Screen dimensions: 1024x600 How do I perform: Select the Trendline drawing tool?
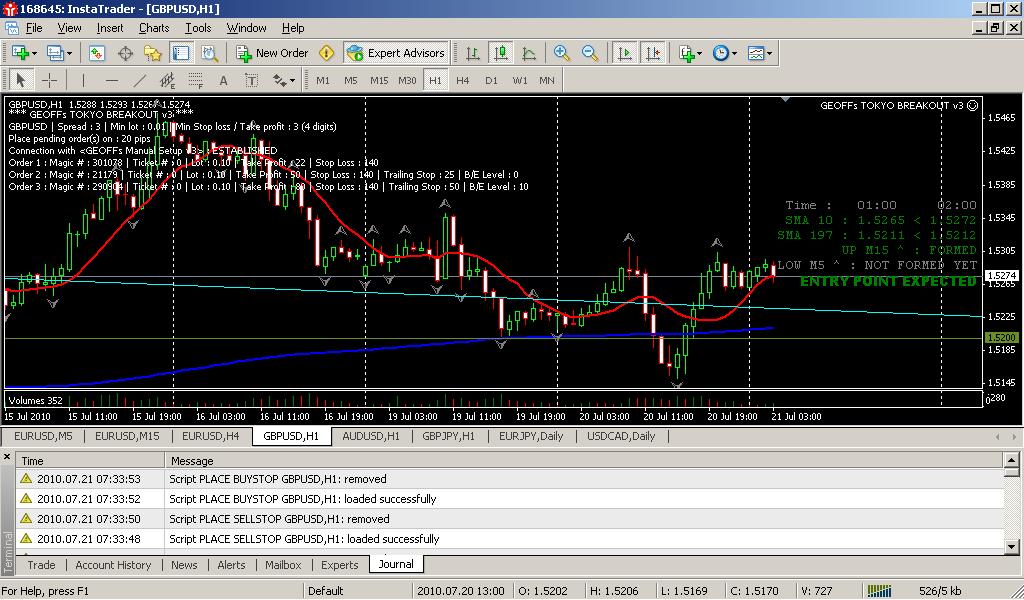click(140, 80)
